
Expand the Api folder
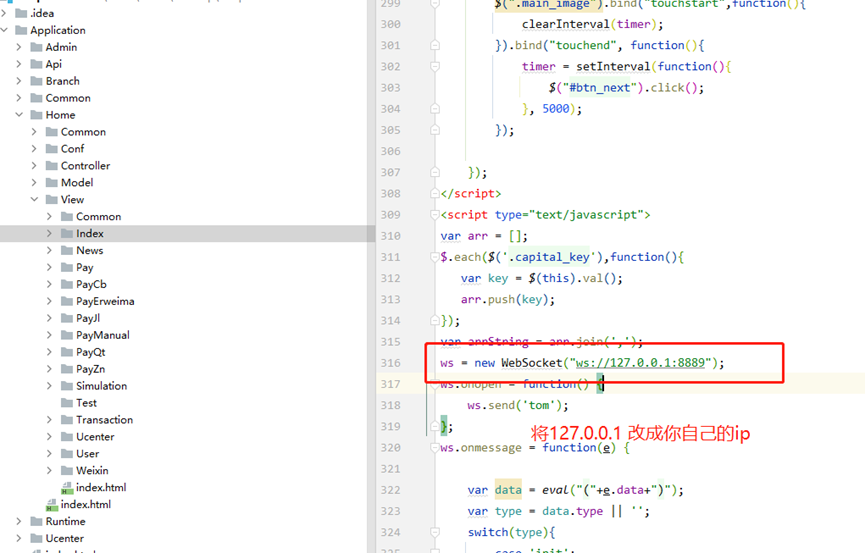click(19, 64)
